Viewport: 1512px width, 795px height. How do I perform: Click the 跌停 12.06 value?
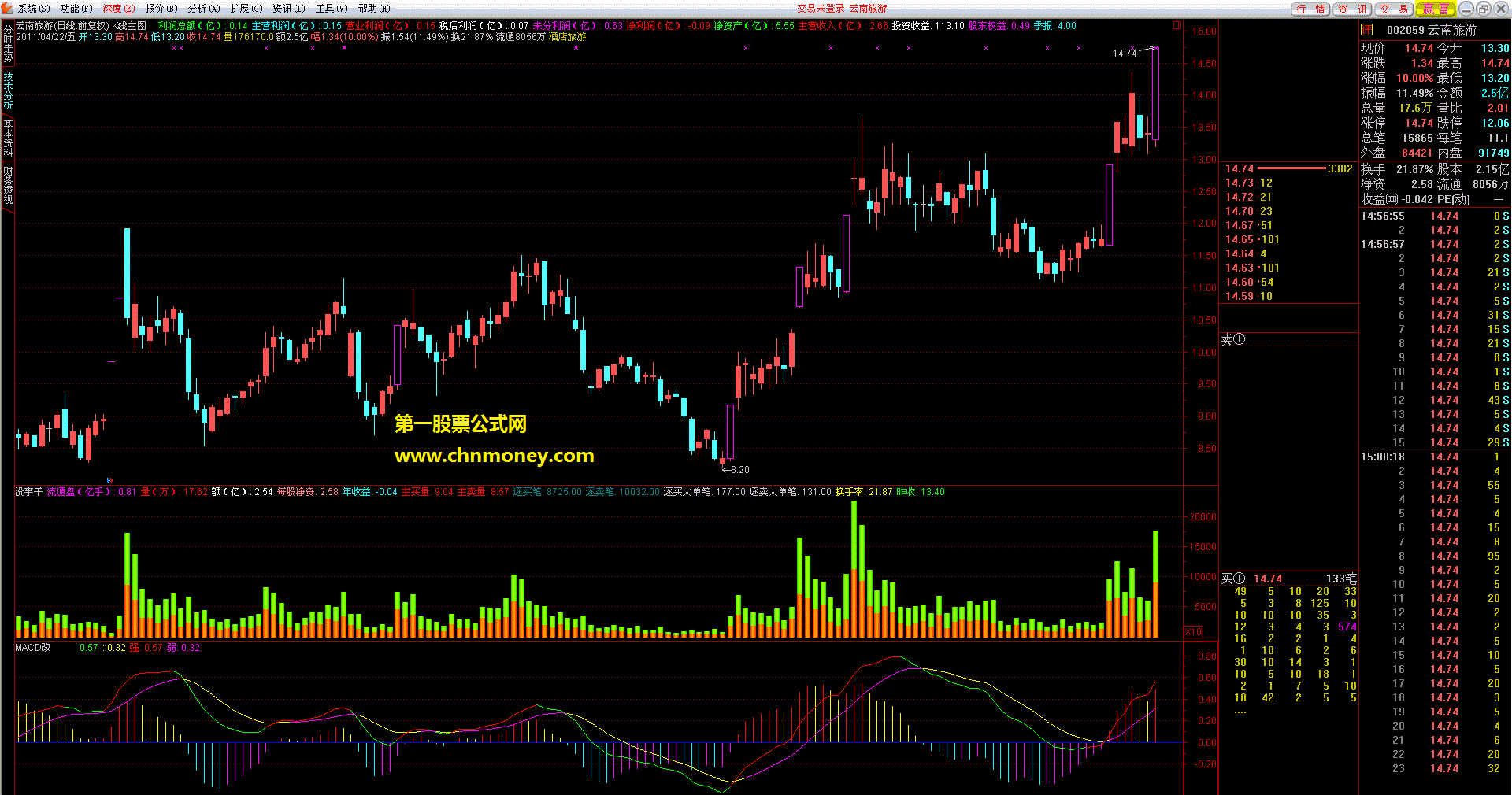(1495, 123)
